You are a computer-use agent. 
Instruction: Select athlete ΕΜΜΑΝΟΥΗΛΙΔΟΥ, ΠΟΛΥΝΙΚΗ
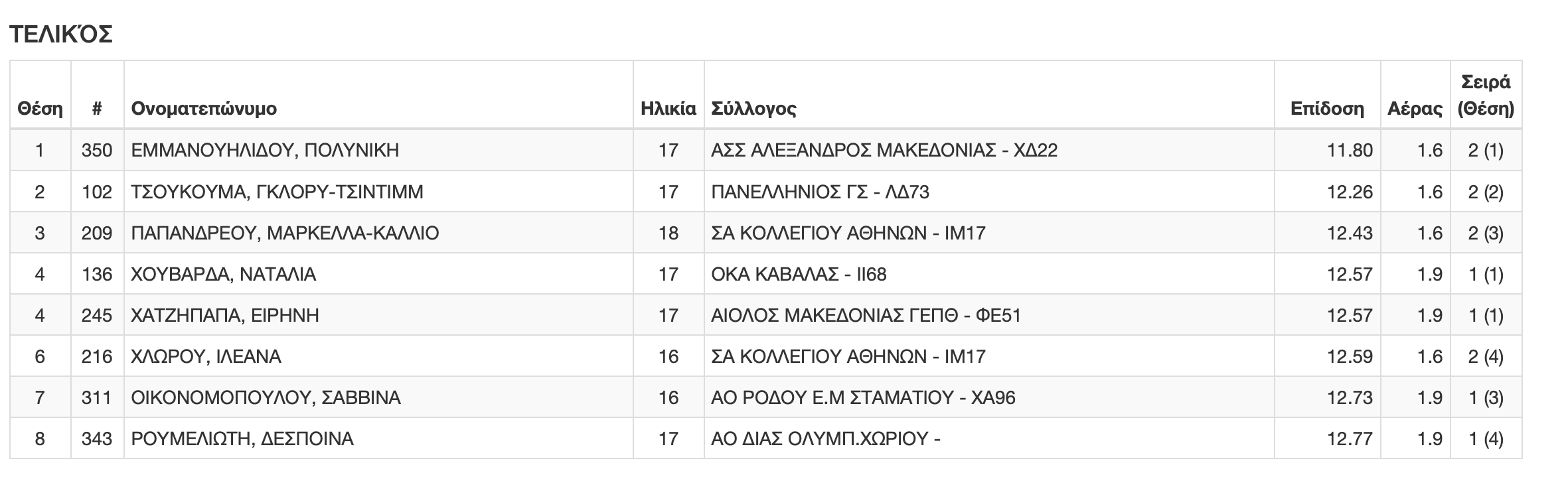pyautogui.click(x=265, y=150)
